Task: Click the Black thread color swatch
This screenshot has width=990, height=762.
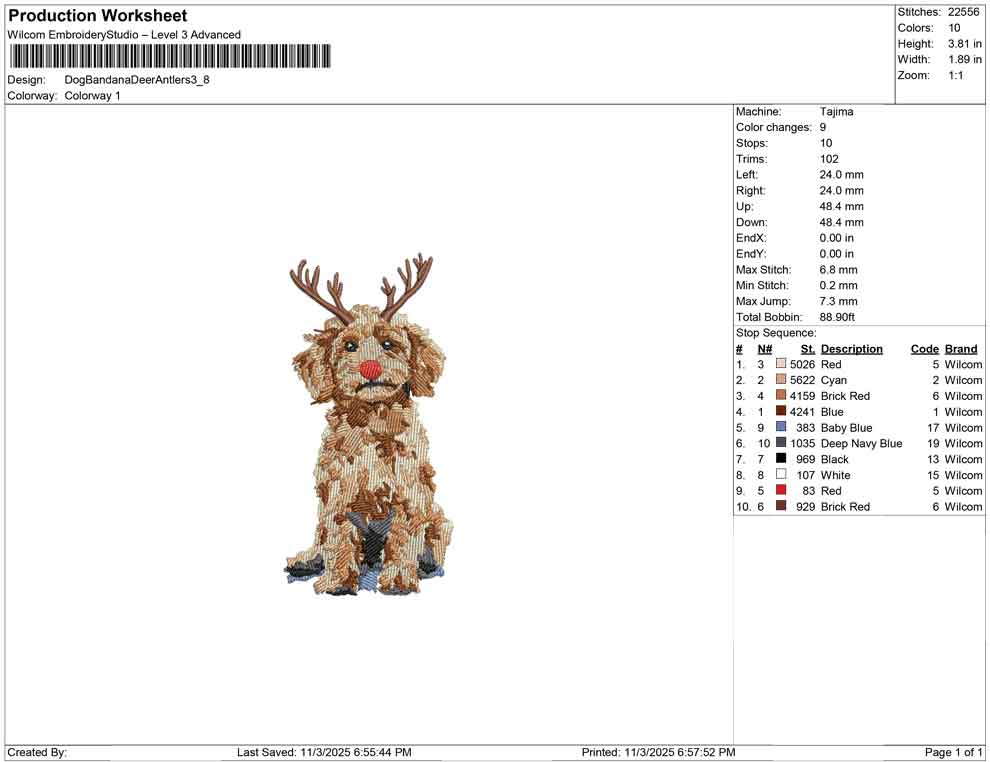Action: coord(780,459)
